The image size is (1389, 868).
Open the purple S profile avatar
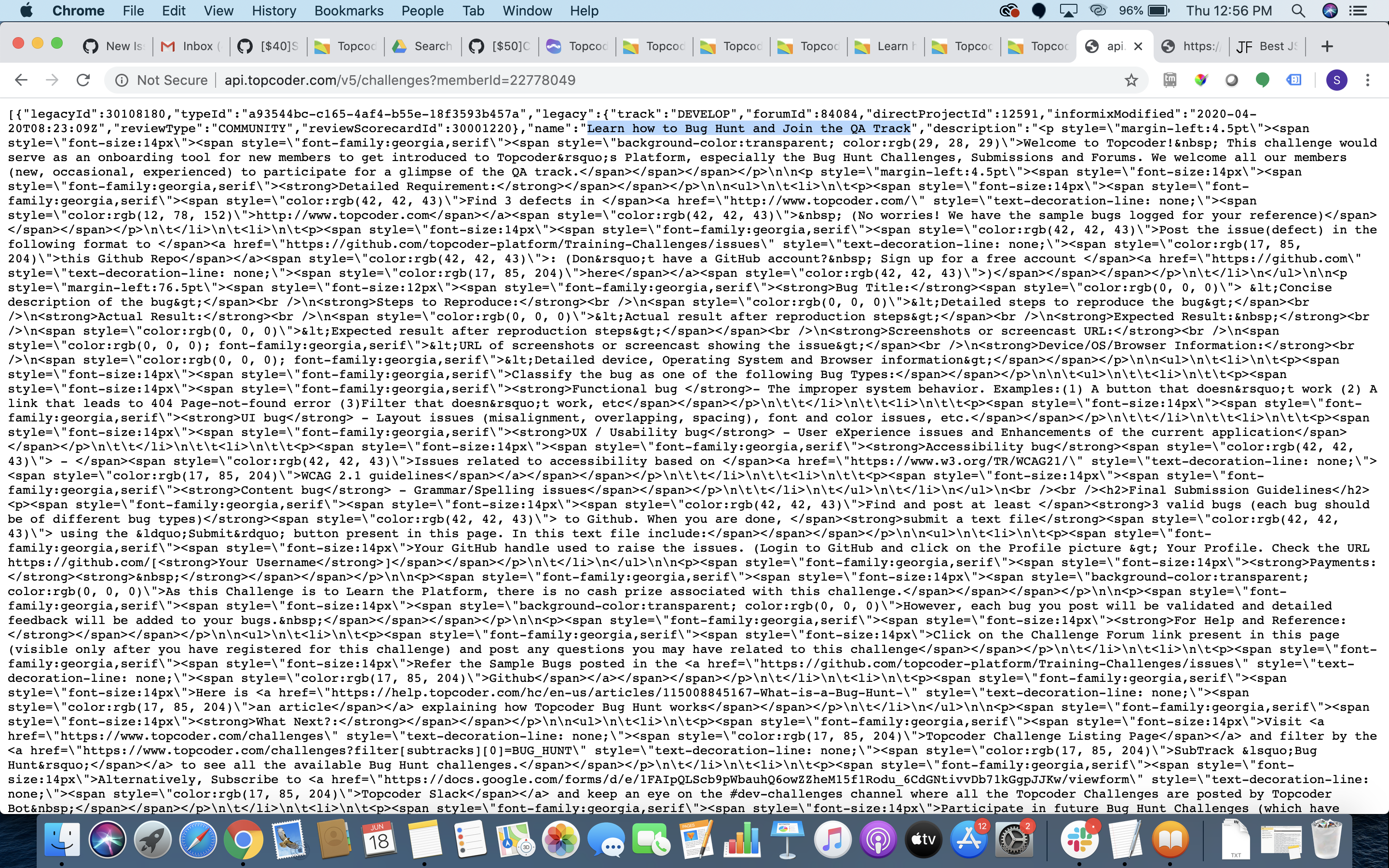click(x=1337, y=81)
